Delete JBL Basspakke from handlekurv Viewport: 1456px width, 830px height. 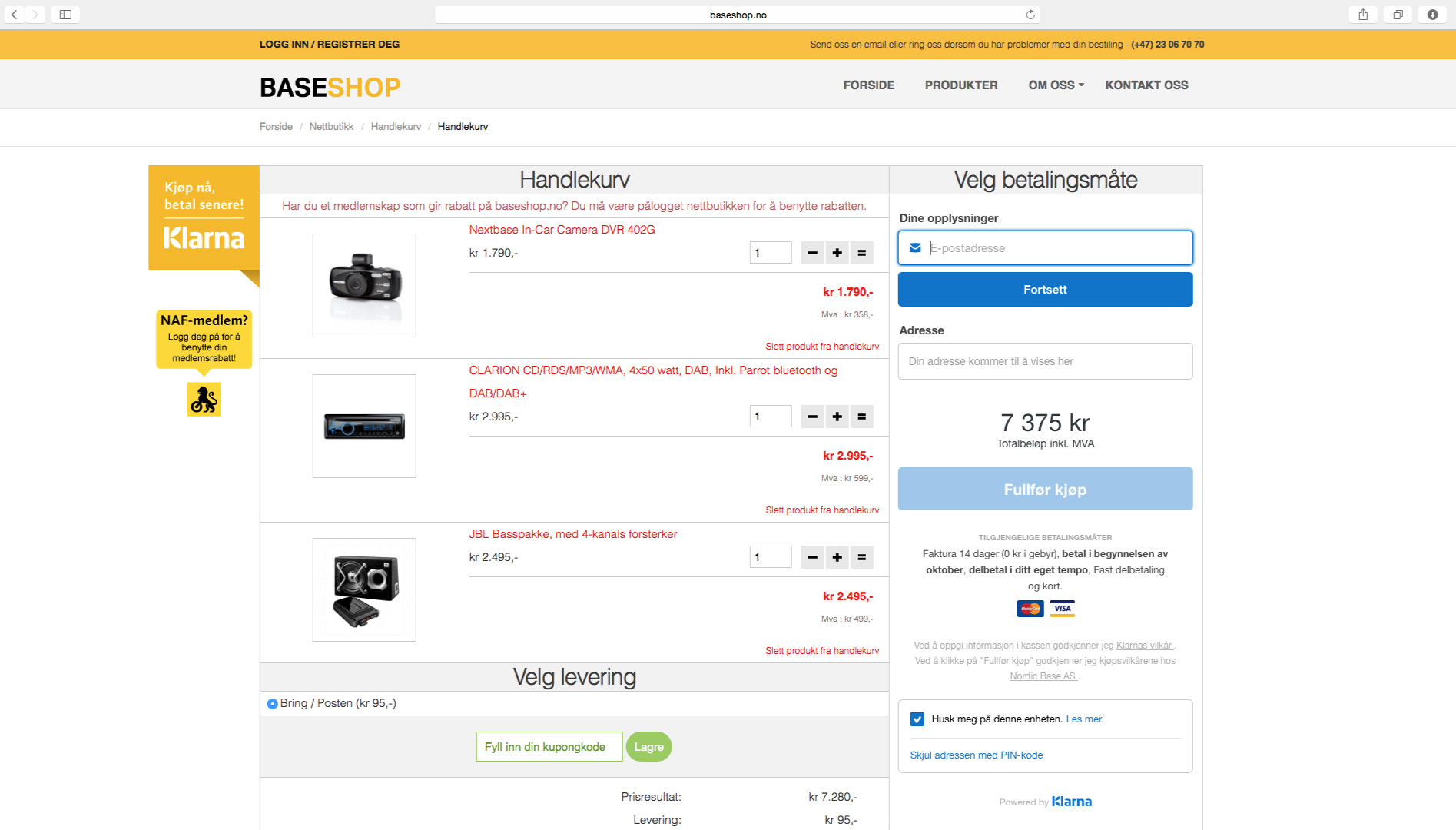click(822, 651)
